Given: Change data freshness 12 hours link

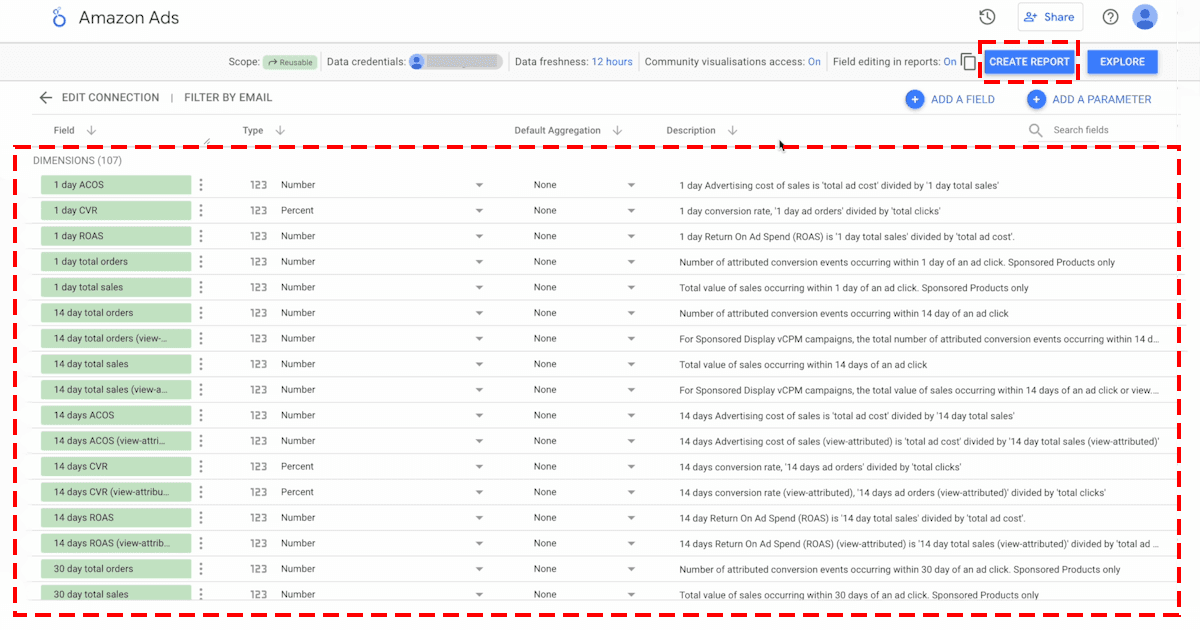Looking at the screenshot, I should (x=611, y=62).
